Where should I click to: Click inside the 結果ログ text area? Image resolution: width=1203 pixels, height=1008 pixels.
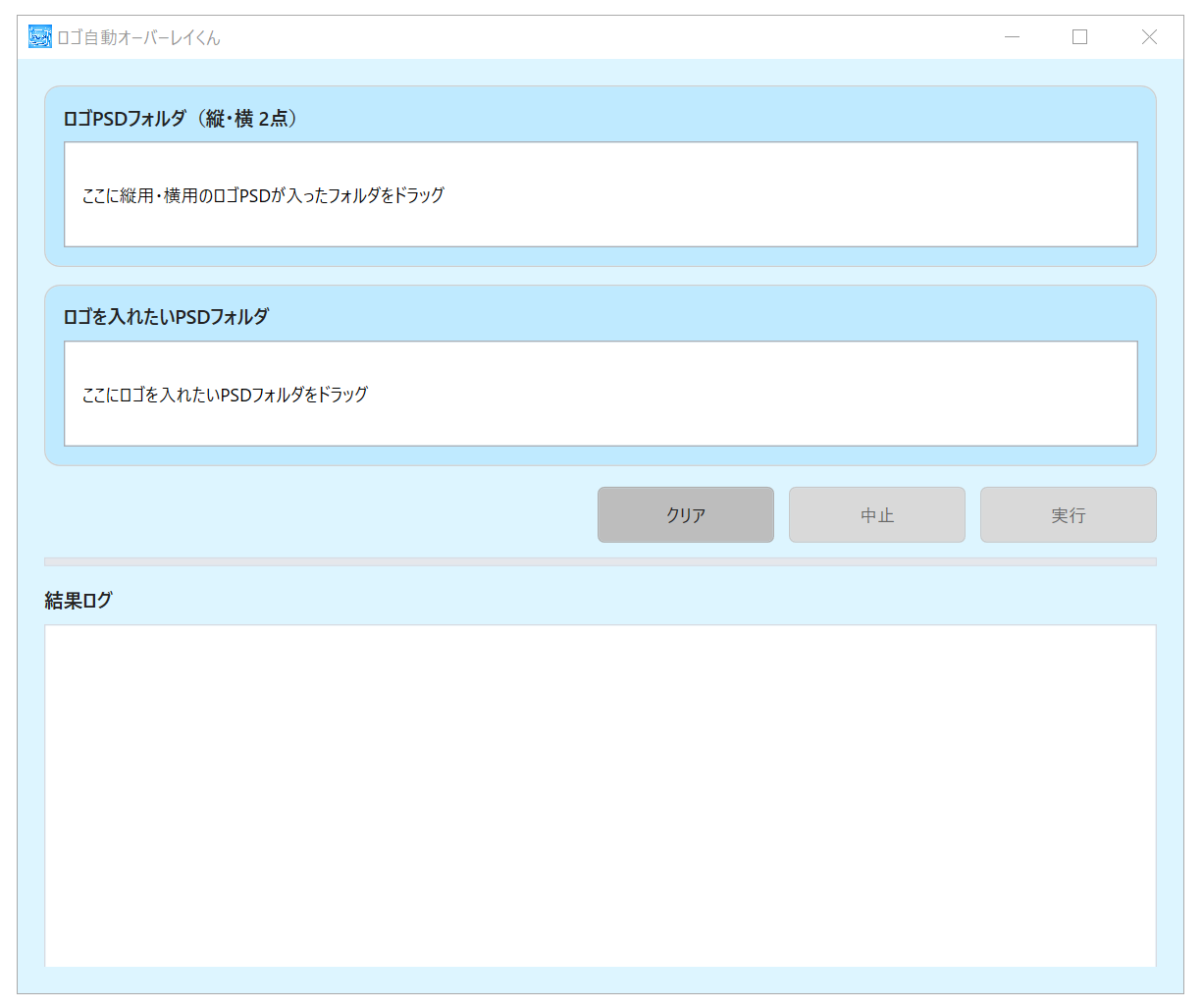[x=601, y=796]
